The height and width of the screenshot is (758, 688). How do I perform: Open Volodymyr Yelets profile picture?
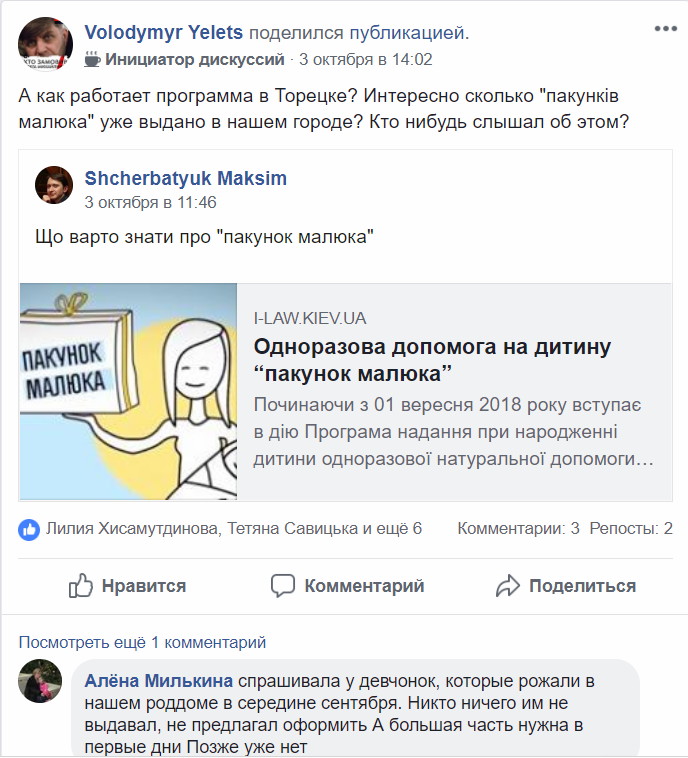[x=45, y=44]
